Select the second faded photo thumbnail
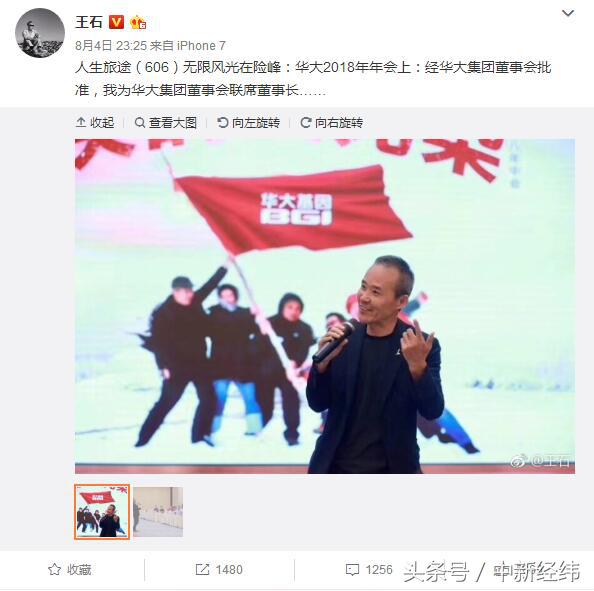 (158, 512)
